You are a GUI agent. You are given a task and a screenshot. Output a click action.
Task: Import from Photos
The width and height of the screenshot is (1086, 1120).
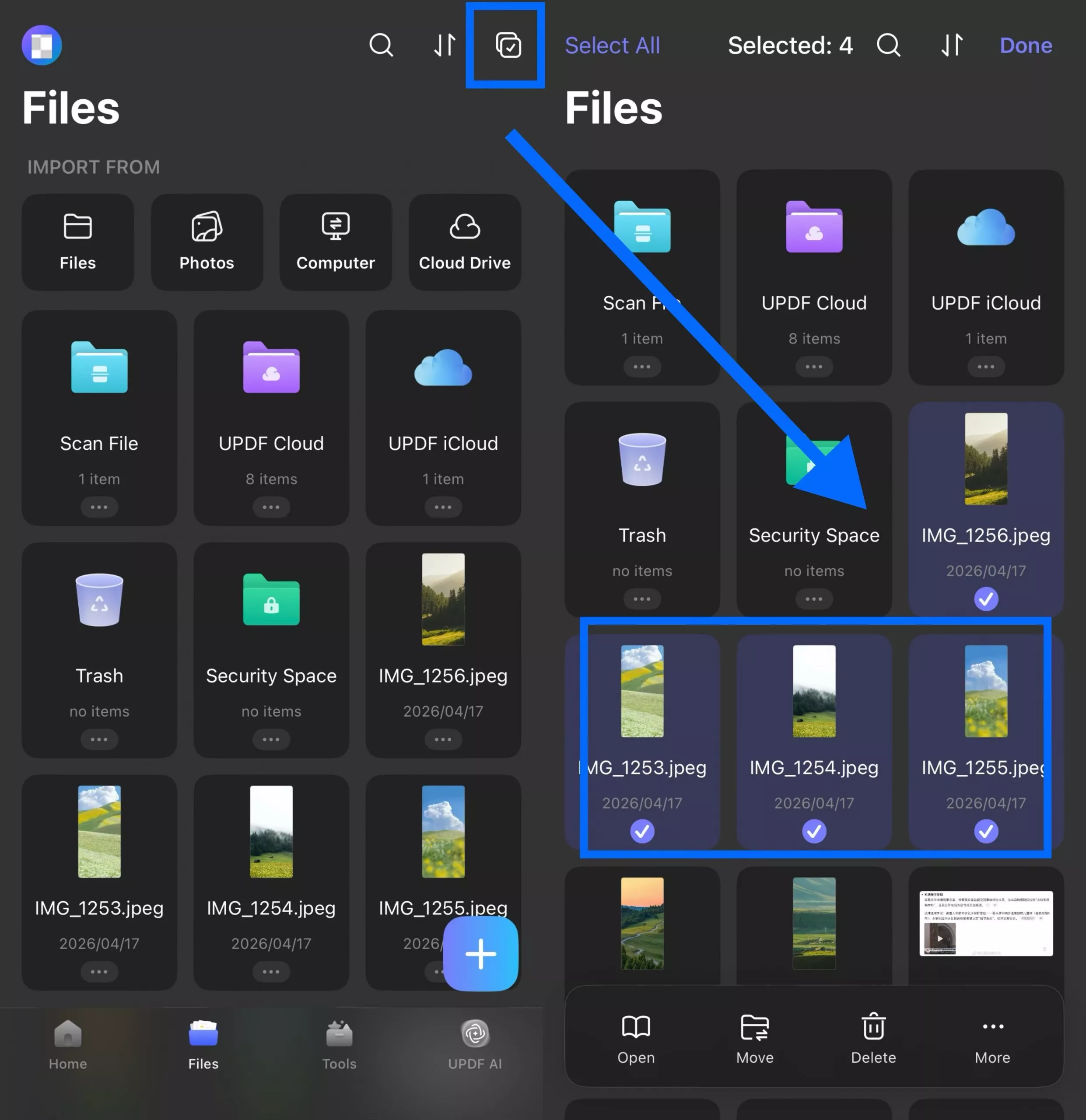point(207,241)
